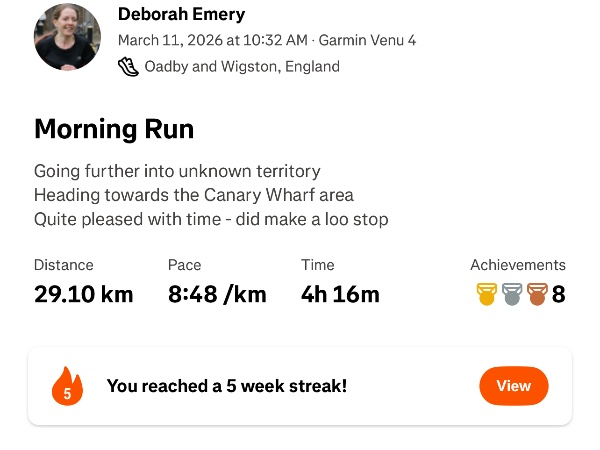The height and width of the screenshot is (450, 600).
Task: Click the gold trophy achievement icon
Action: pyautogui.click(x=487, y=294)
